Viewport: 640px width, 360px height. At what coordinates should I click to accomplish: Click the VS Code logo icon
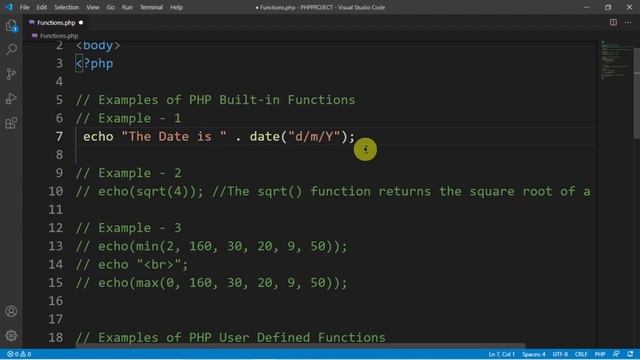(9, 7)
